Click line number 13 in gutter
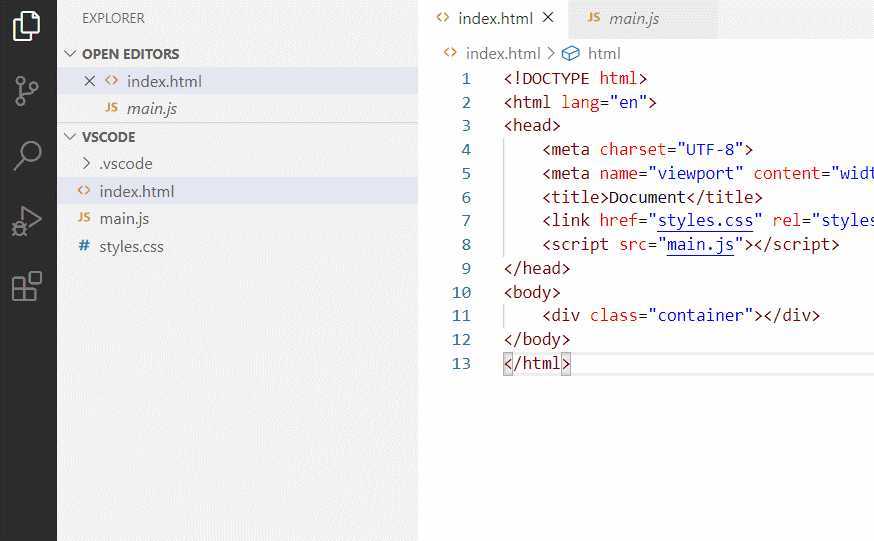 [x=461, y=364]
